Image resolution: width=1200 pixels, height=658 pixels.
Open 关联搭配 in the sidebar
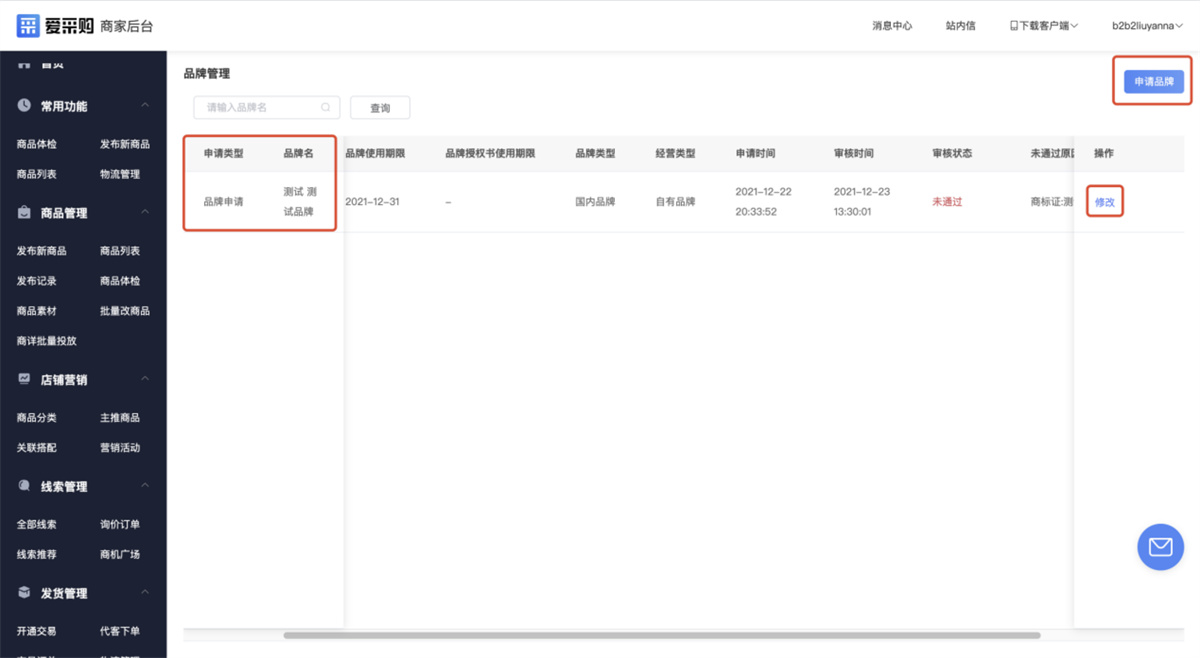pyautogui.click(x=37, y=448)
